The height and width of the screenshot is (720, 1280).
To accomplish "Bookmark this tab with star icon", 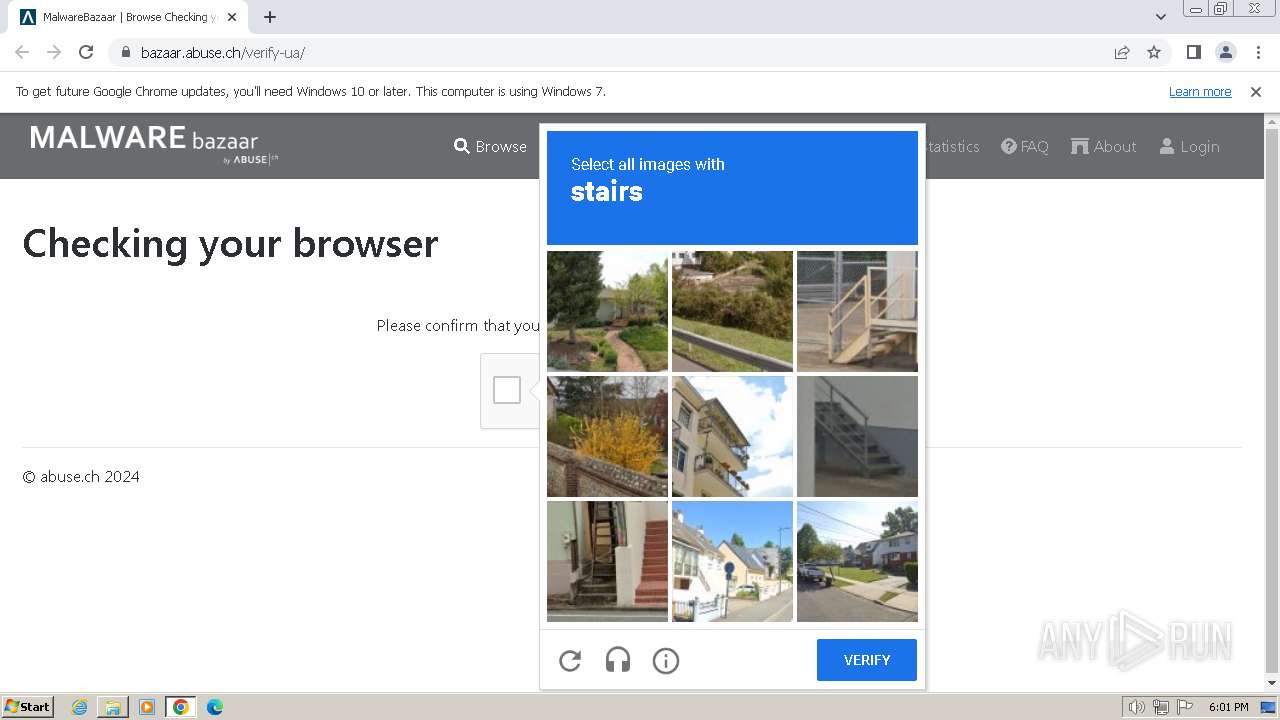I will (1154, 52).
